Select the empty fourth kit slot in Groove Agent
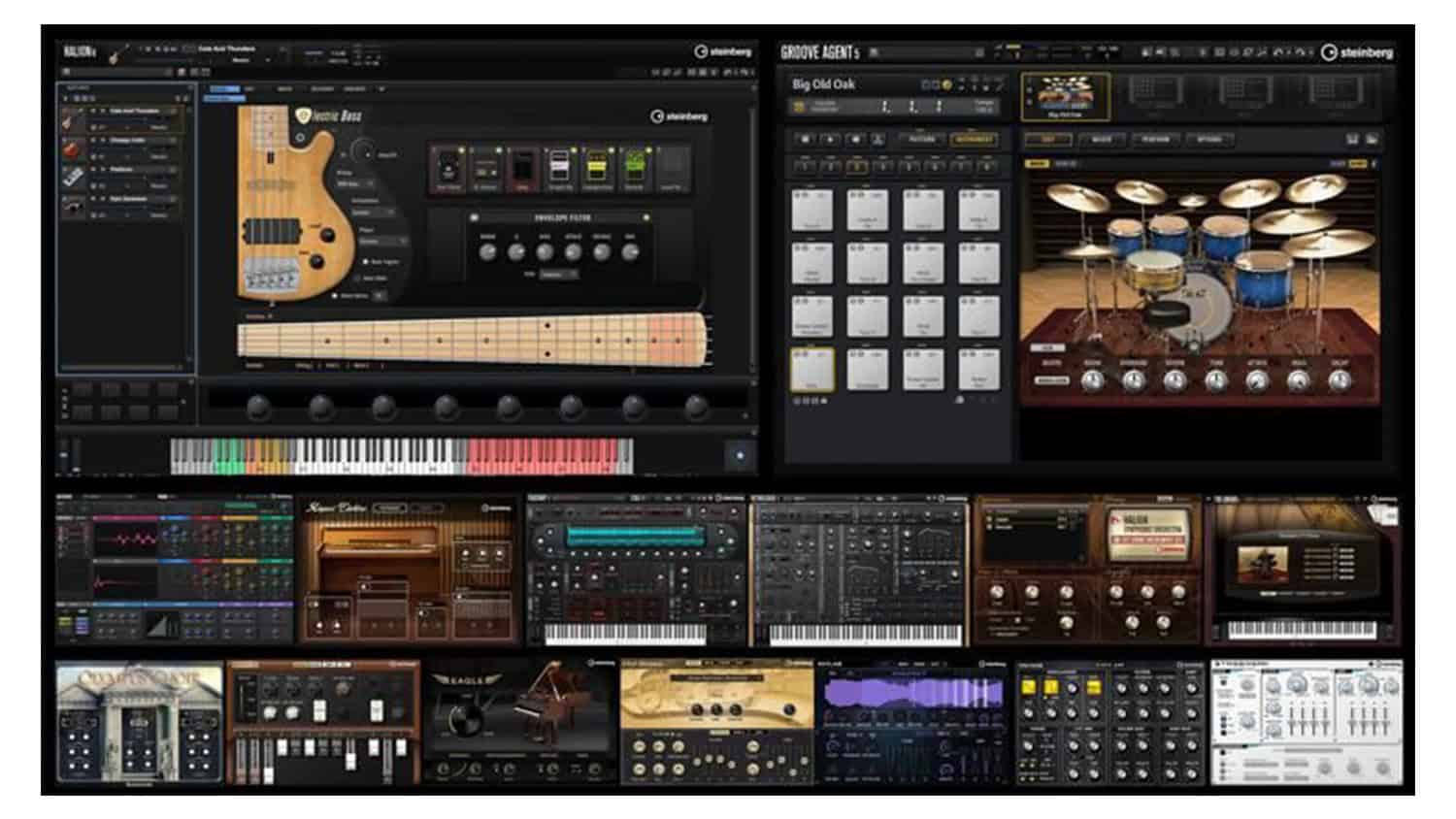Image resolution: width=1456 pixels, height=819 pixels. click(1335, 95)
